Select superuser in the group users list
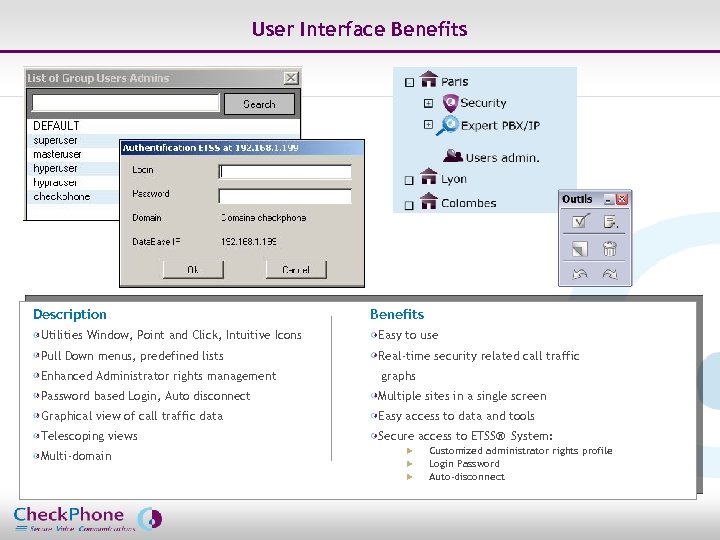720x540 pixels. tap(55, 140)
